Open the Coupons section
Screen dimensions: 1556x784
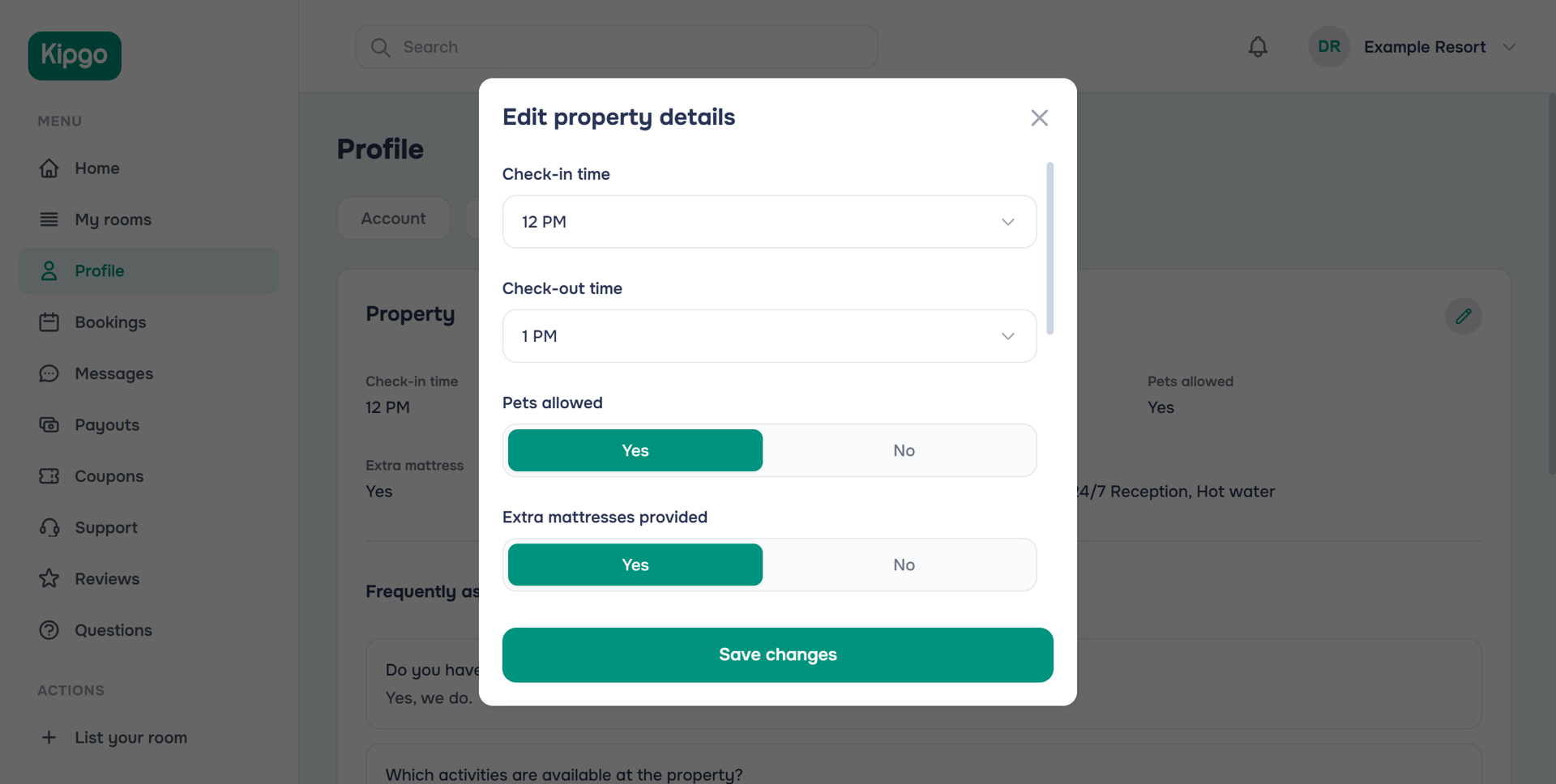109,476
